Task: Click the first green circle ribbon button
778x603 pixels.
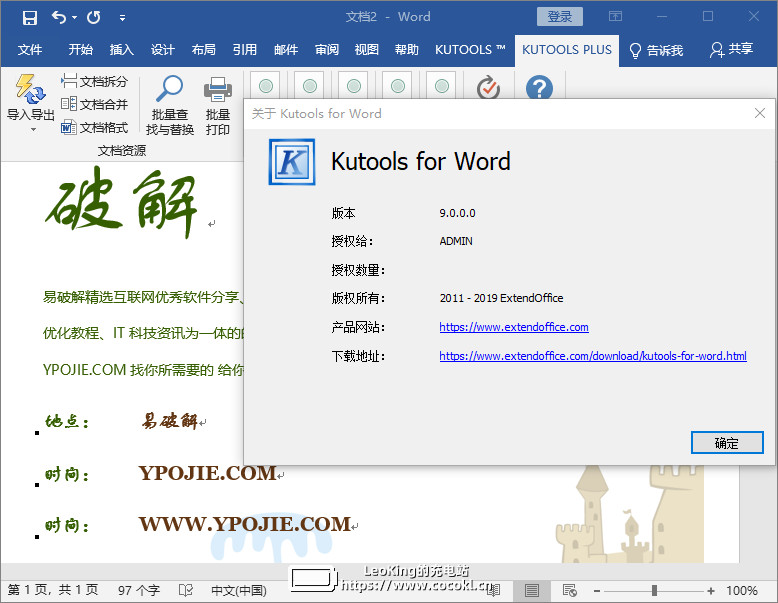Action: [266, 86]
